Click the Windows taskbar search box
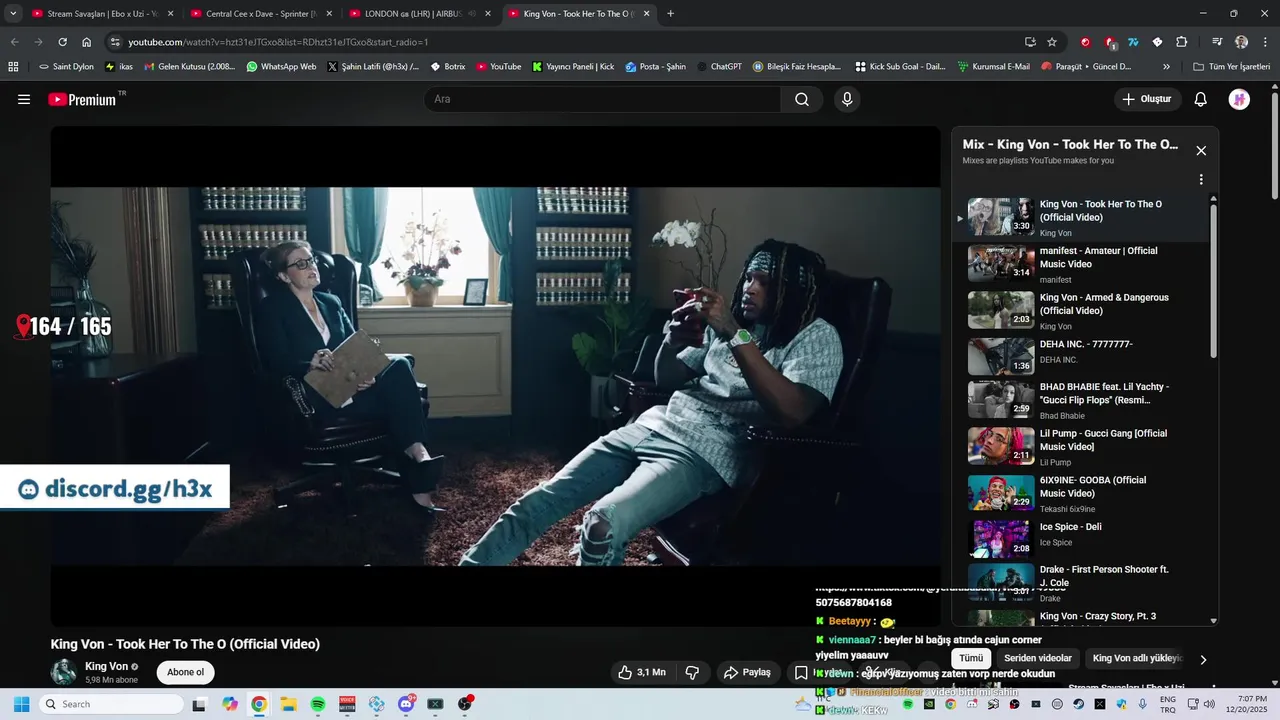Image resolution: width=1280 pixels, height=720 pixels. click(x=111, y=704)
